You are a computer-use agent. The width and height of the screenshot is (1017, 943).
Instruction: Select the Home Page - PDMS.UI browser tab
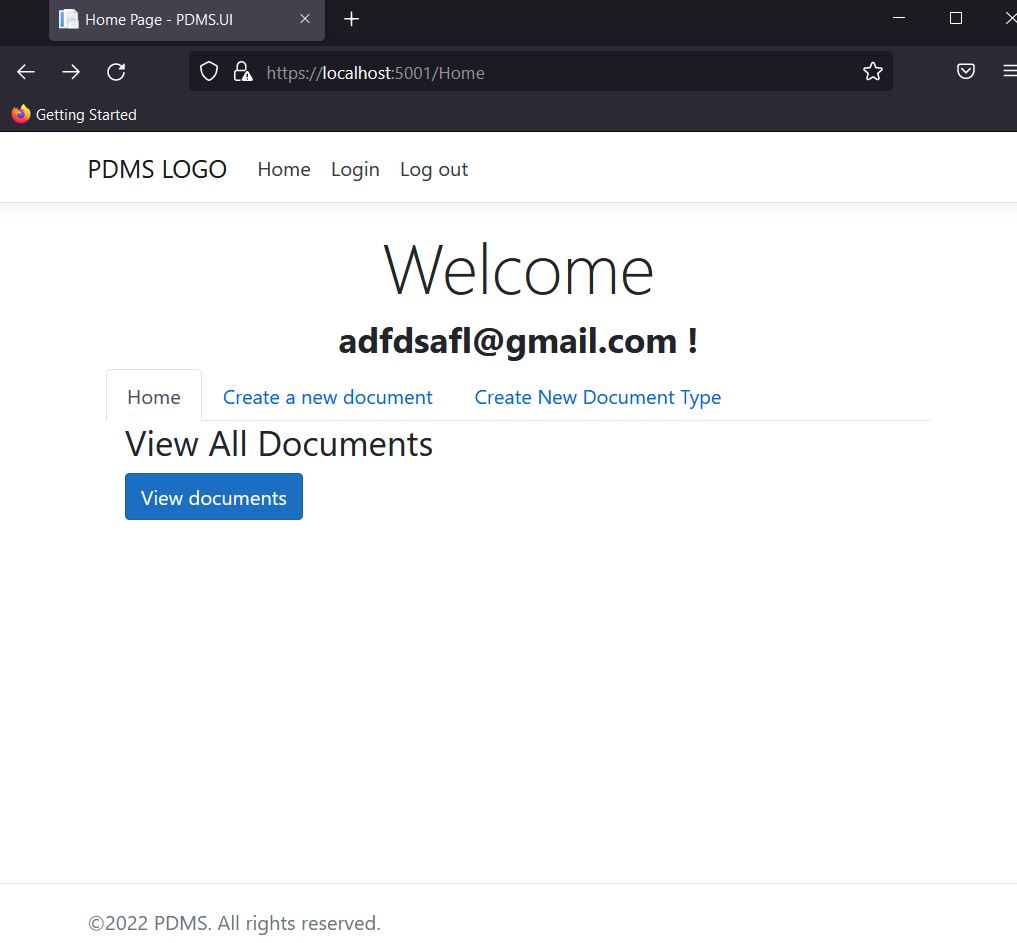[187, 20]
